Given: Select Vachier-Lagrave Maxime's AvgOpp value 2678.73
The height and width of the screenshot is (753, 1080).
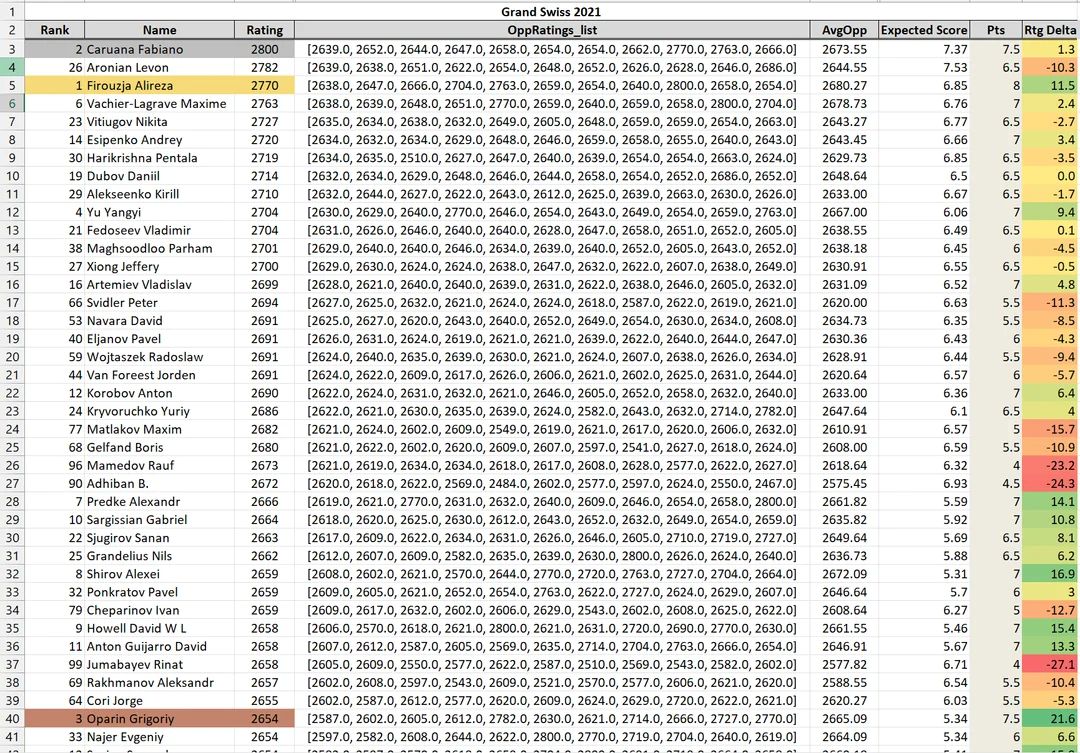Looking at the screenshot, I should tap(843, 104).
